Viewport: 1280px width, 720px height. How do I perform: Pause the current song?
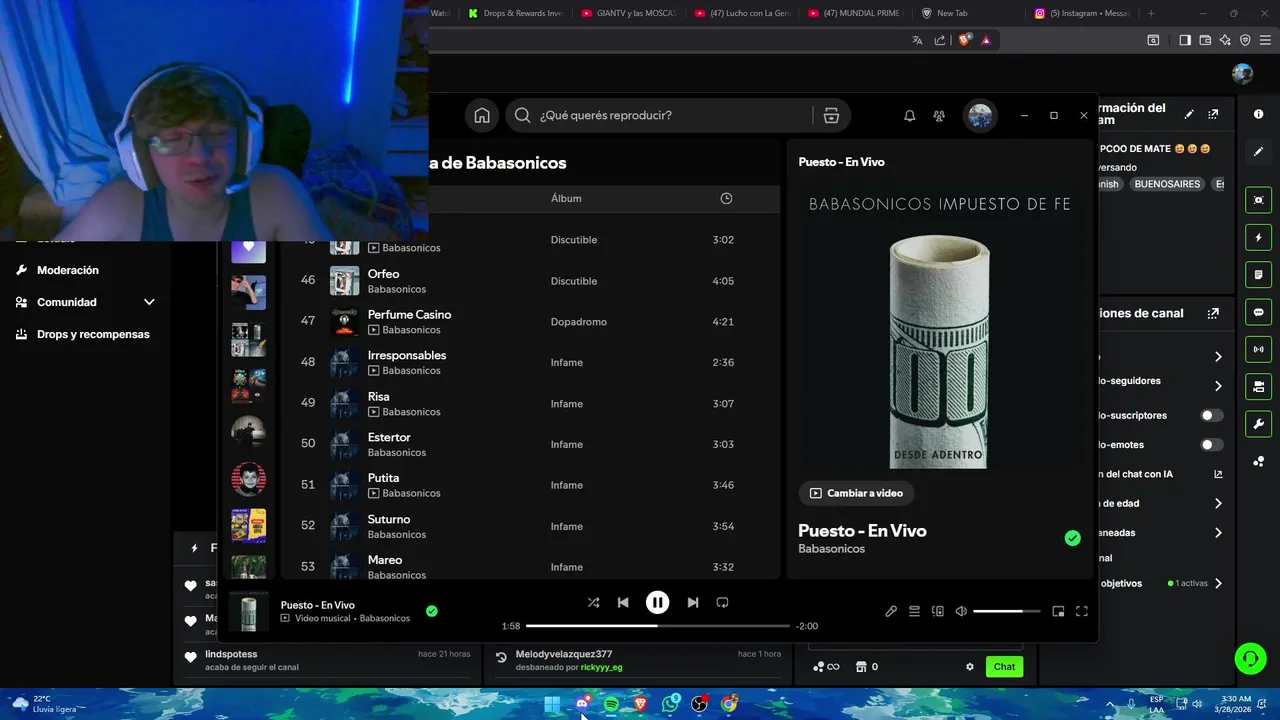tap(657, 602)
